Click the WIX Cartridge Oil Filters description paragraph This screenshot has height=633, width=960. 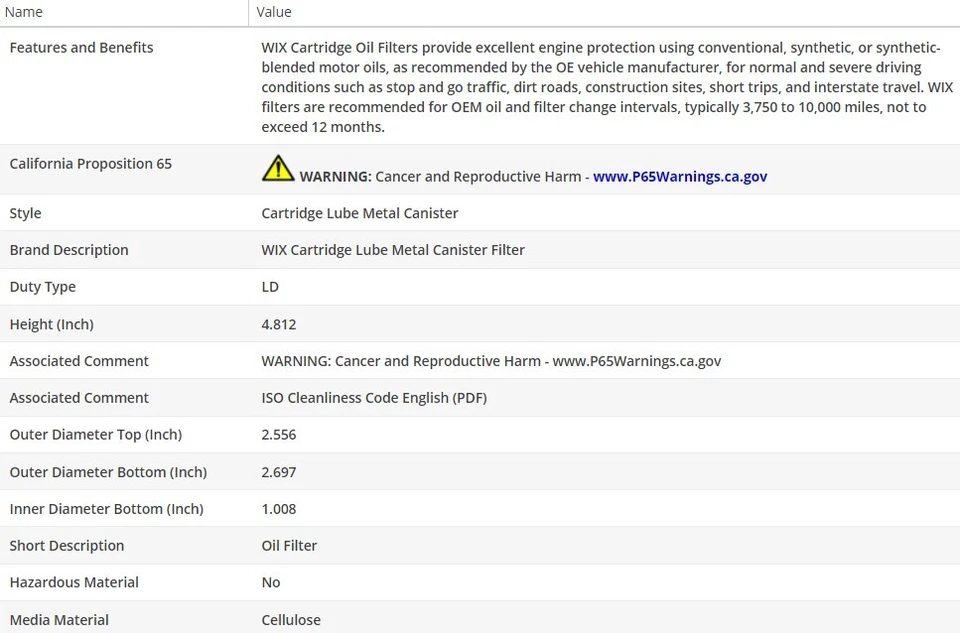[x=600, y=87]
